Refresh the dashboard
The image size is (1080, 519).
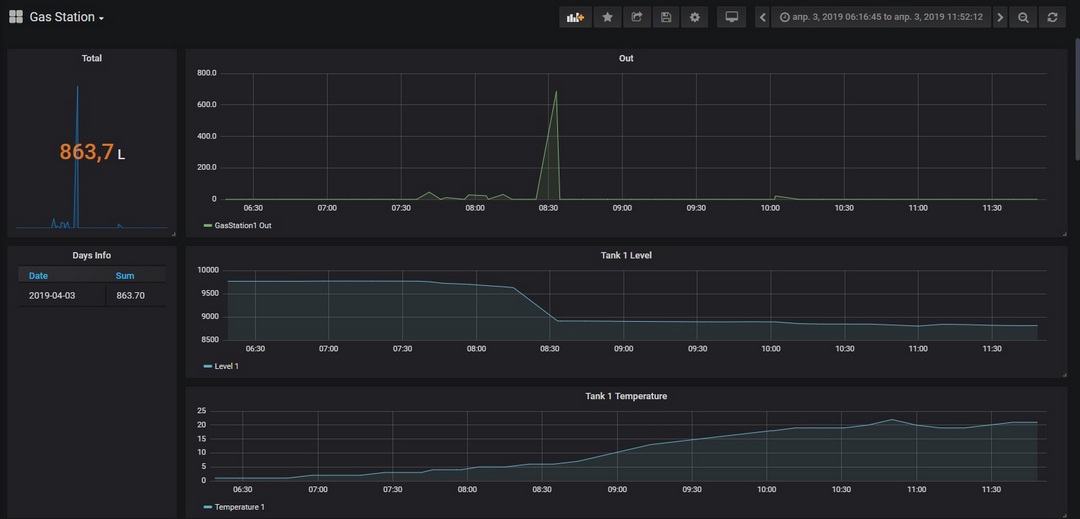click(1052, 17)
